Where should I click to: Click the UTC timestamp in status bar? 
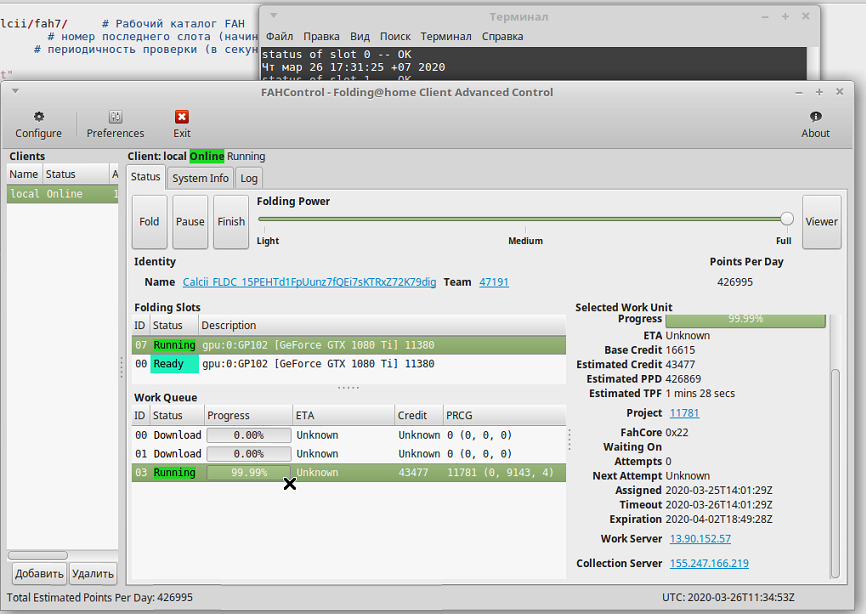click(728, 597)
